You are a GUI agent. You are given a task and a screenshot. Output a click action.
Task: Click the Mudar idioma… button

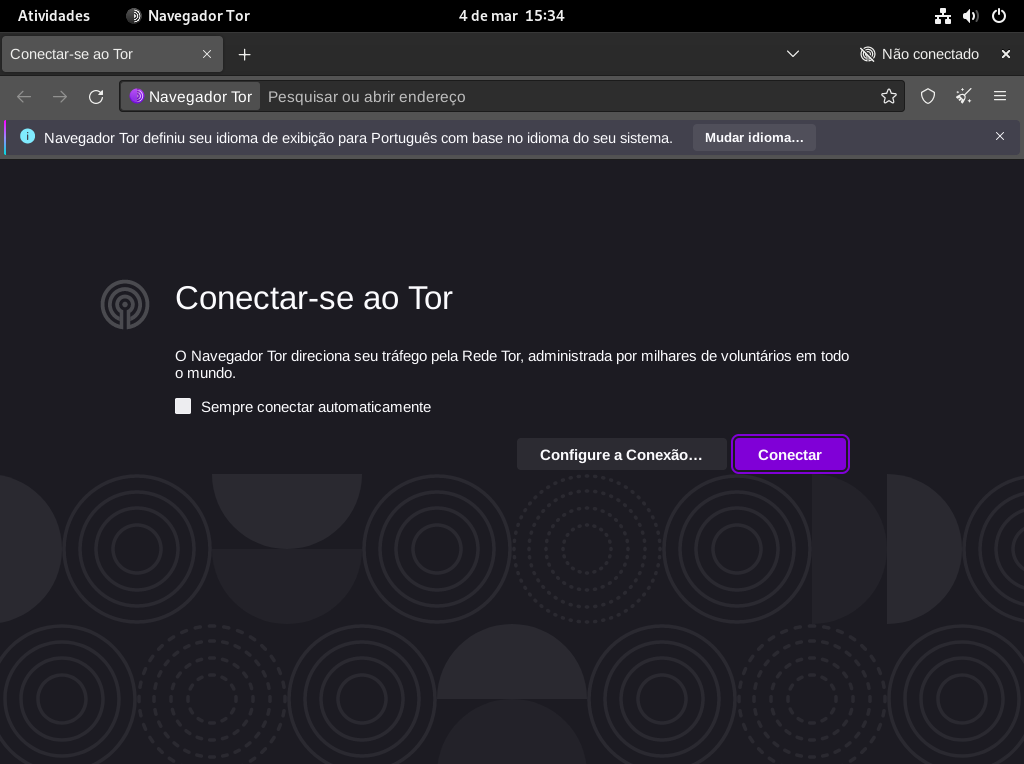coord(754,138)
